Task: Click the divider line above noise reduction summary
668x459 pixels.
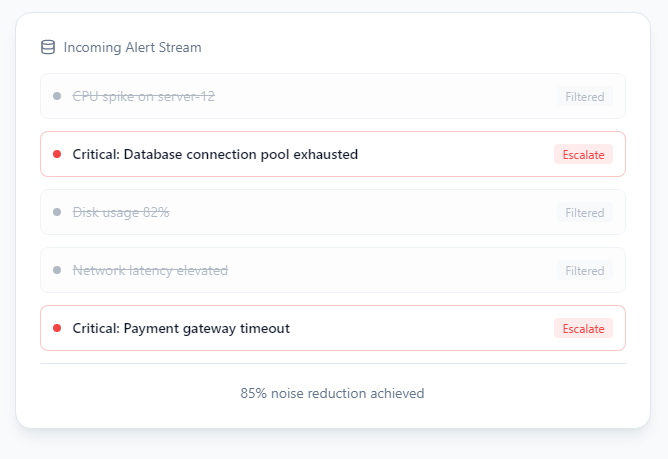Action: 332,364
